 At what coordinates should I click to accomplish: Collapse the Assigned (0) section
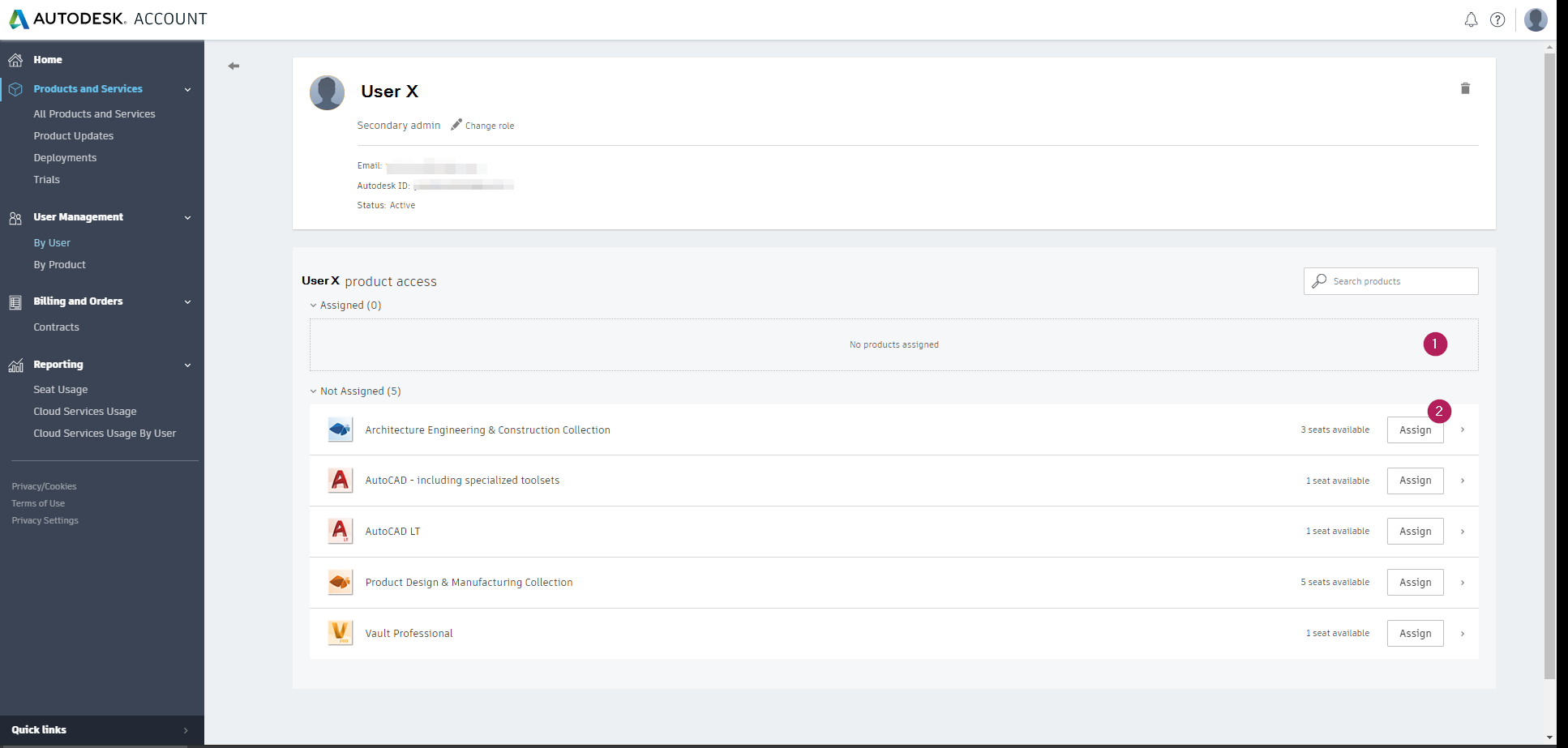tap(314, 306)
